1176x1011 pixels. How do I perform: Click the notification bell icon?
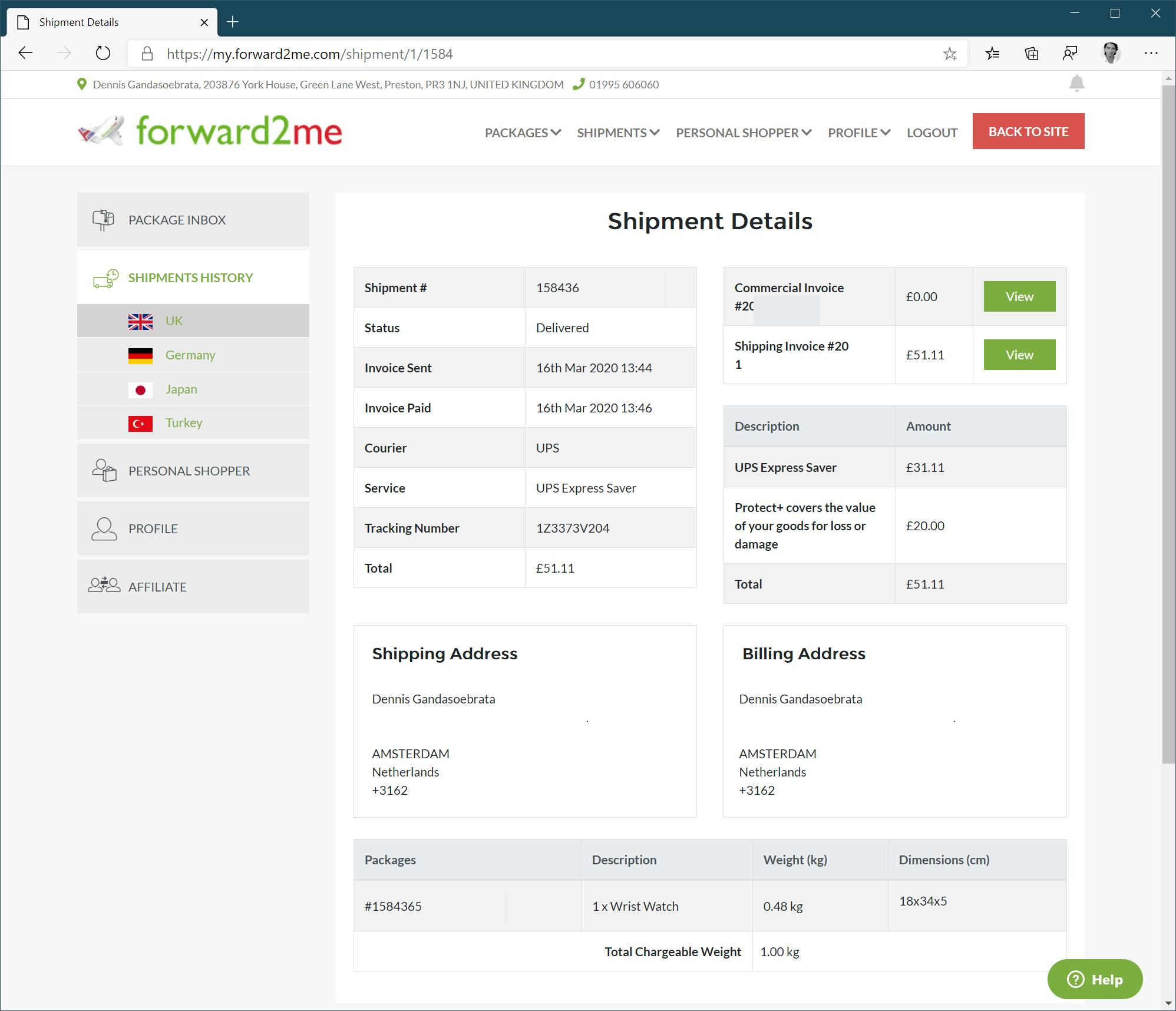click(1076, 84)
